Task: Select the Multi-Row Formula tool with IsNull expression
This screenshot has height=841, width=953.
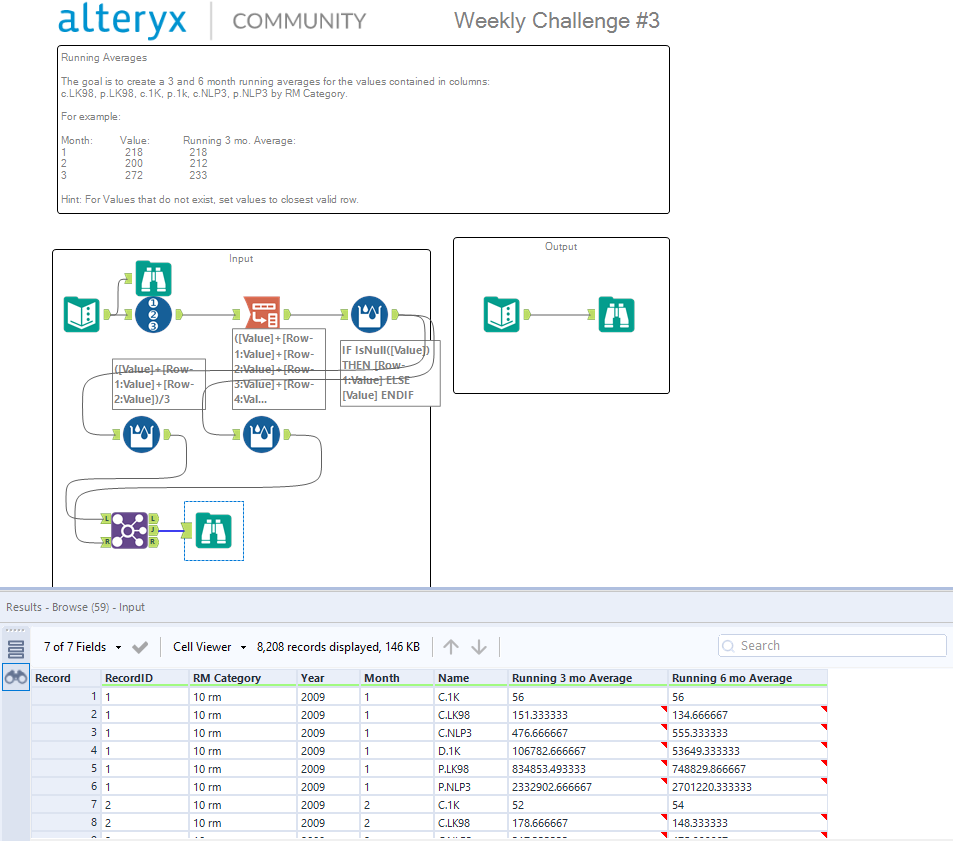Action: [x=370, y=314]
